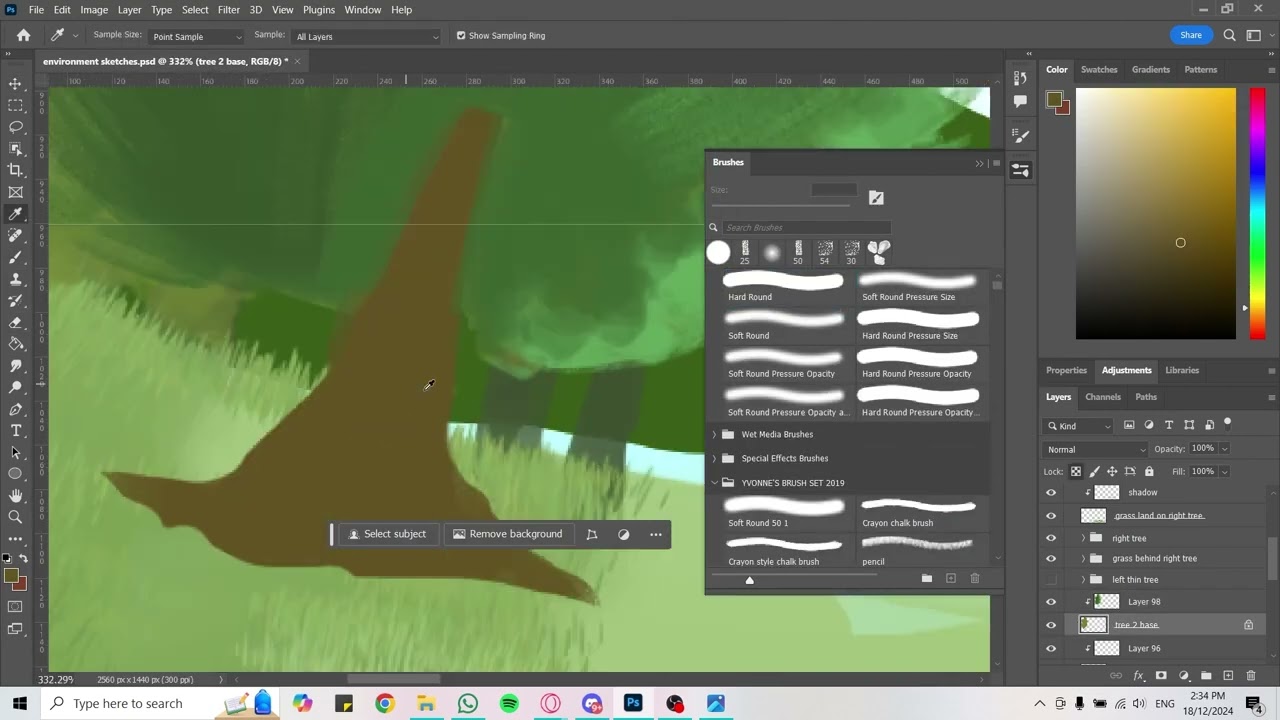This screenshot has width=1280, height=720.
Task: Select the Object Selection tool
Action: tap(16, 149)
